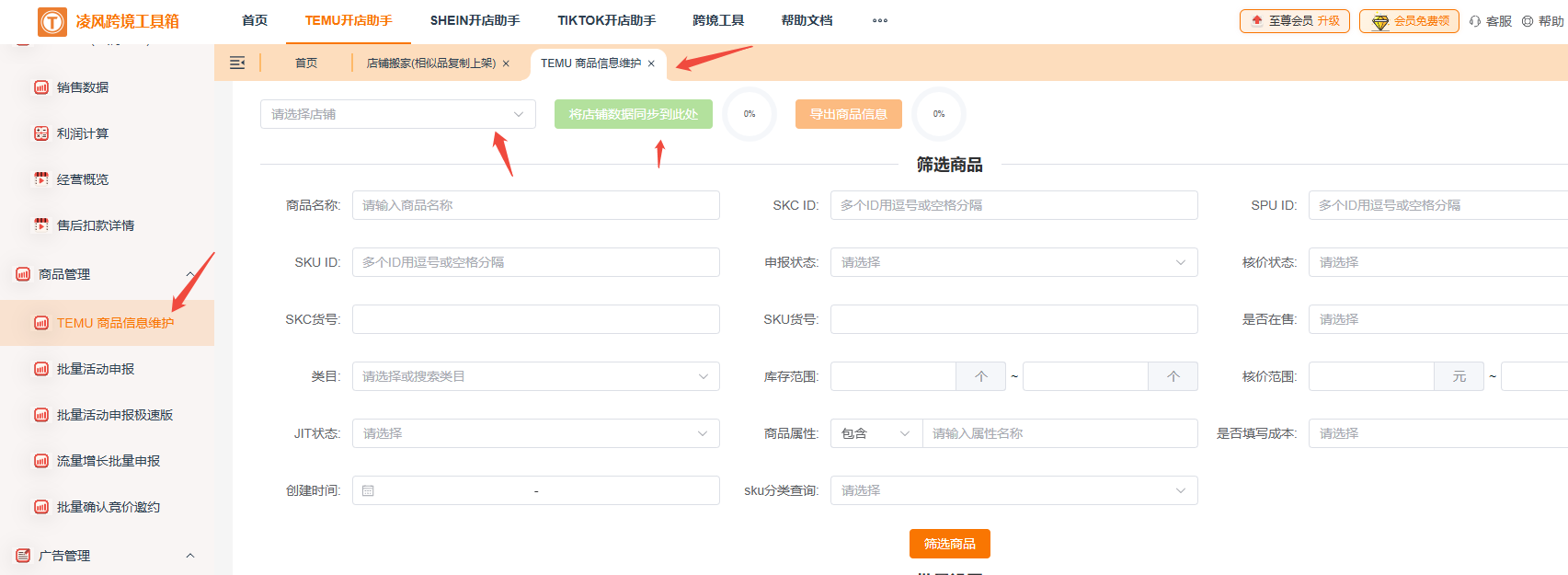Screen dimensions: 1568x575
Task: Click 导出商品信息 button
Action: [849, 114]
